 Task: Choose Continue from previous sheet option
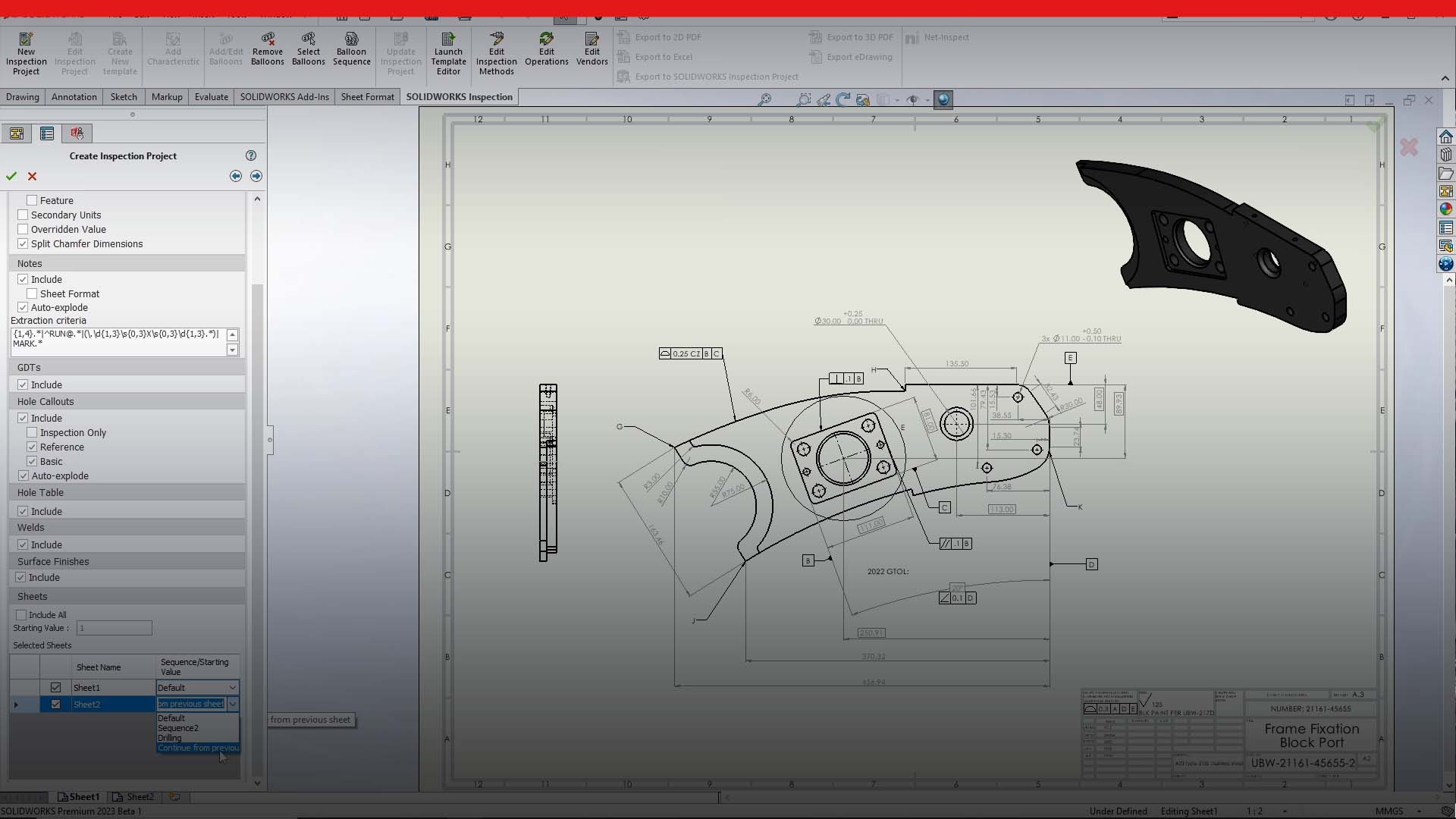(x=198, y=748)
